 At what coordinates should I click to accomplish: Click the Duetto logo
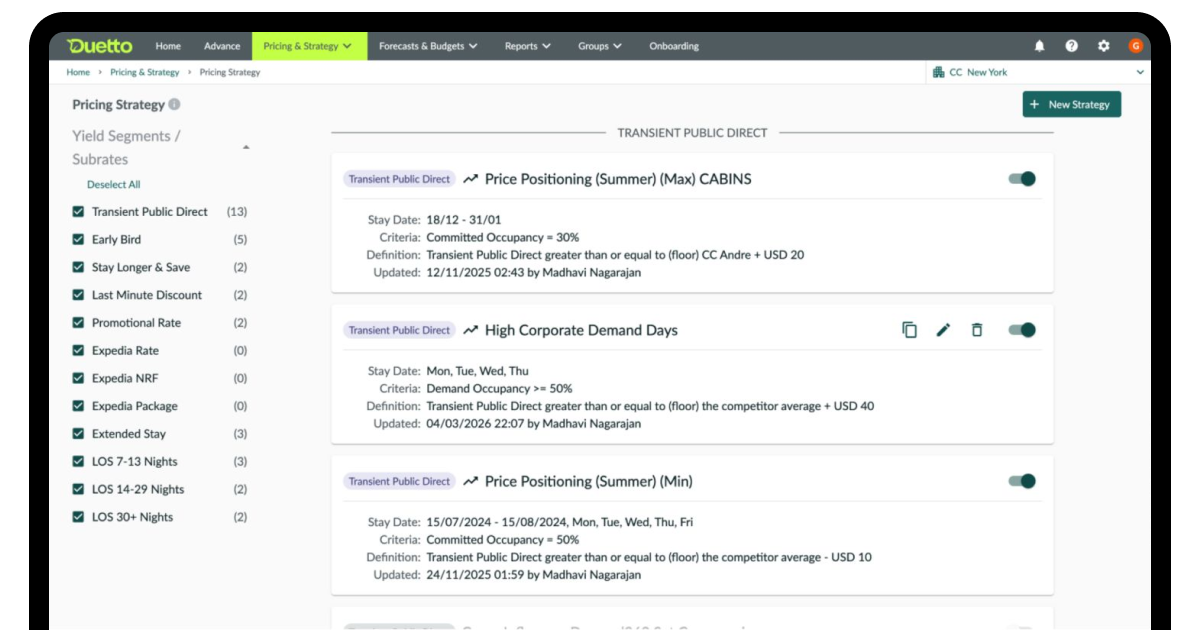(x=99, y=46)
